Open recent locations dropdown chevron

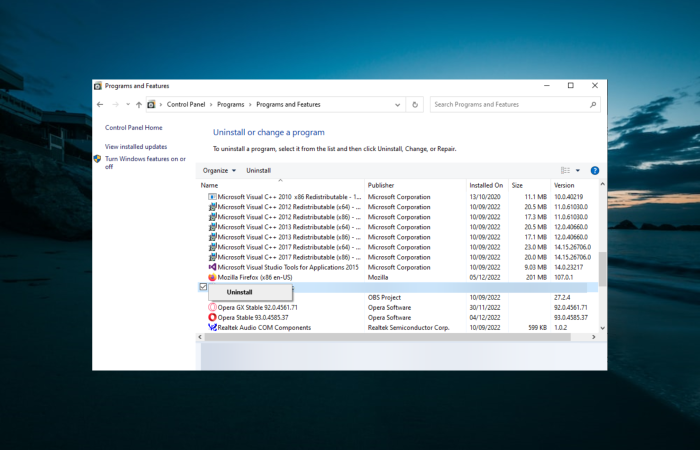tap(128, 104)
